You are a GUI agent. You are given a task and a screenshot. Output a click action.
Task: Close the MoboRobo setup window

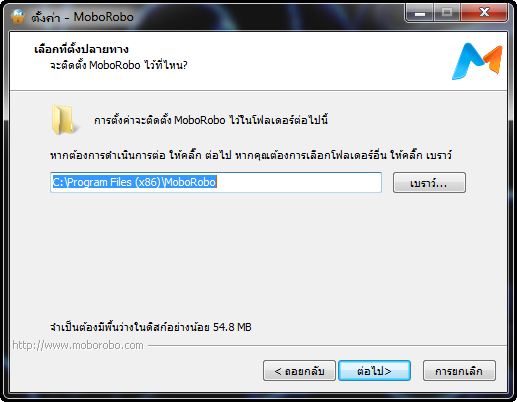(x=484, y=13)
